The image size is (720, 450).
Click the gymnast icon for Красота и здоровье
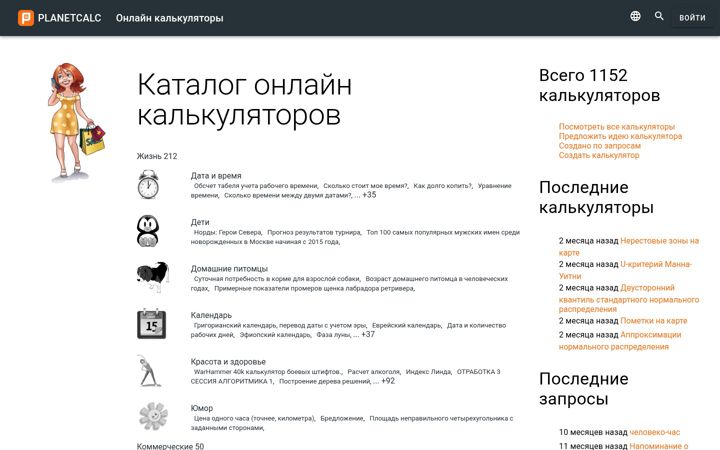click(149, 370)
